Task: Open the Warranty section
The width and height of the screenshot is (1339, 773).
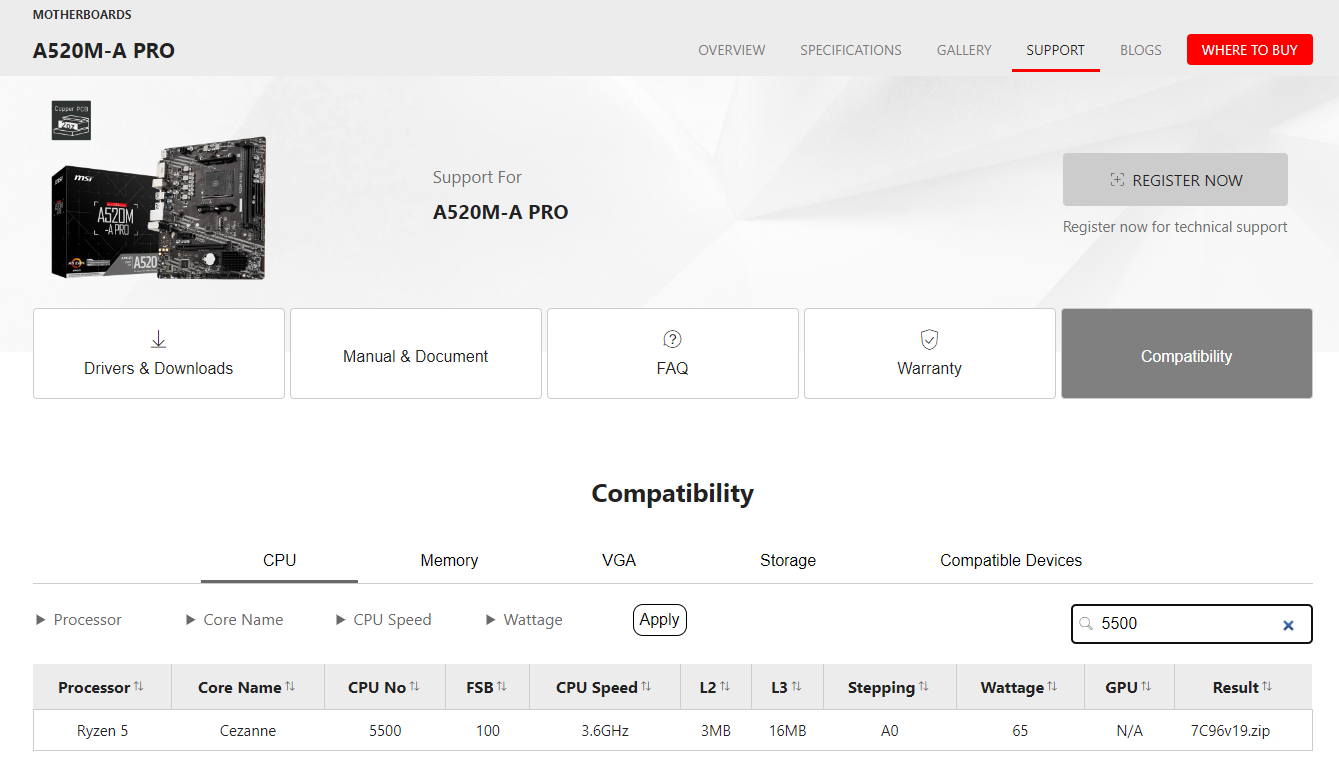Action: 930,354
